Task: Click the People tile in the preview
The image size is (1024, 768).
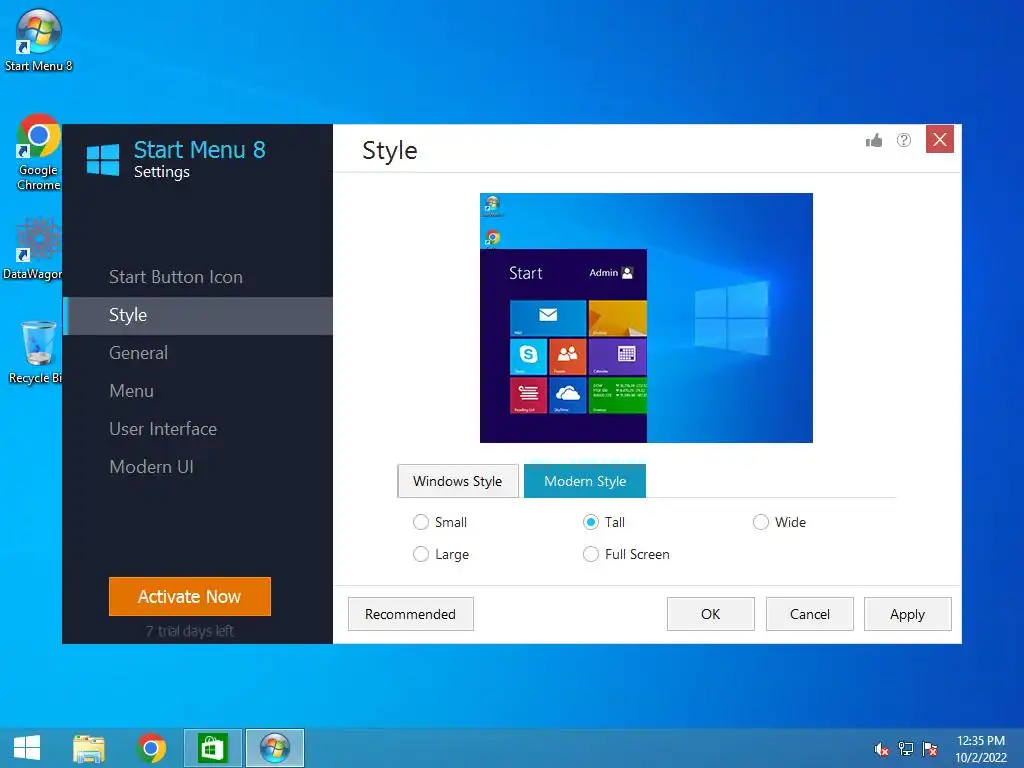Action: pyautogui.click(x=568, y=357)
